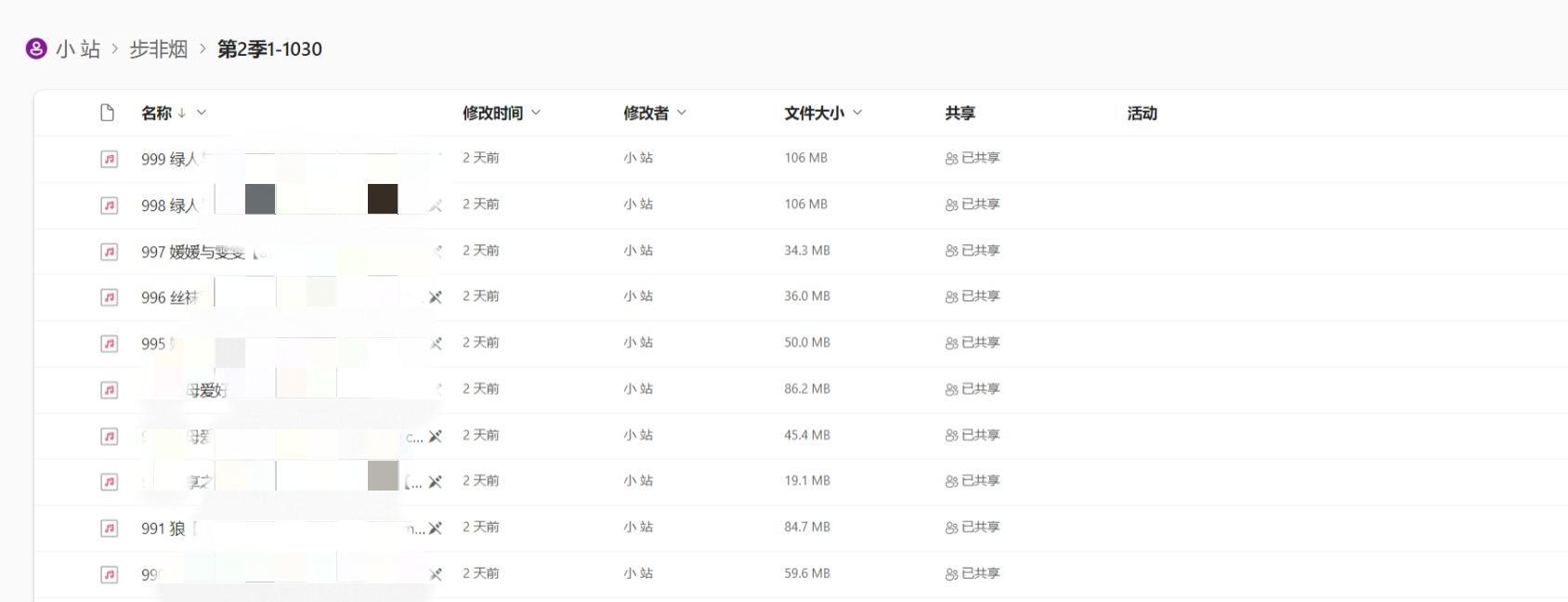Expand the 修改时间 column dropdown
The image size is (1568, 602).
click(x=536, y=112)
